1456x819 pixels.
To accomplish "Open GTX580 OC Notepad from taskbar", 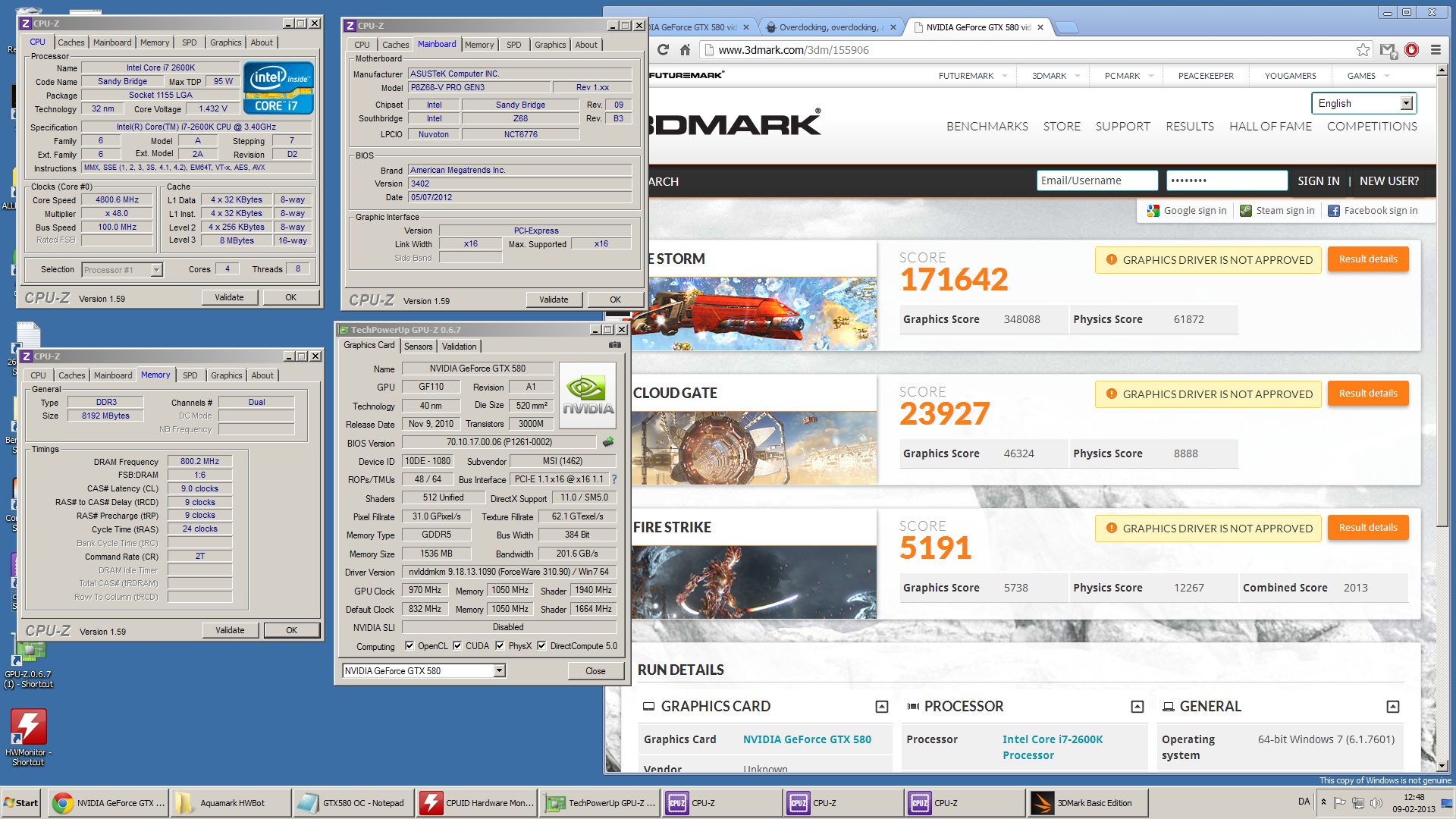I will click(353, 803).
